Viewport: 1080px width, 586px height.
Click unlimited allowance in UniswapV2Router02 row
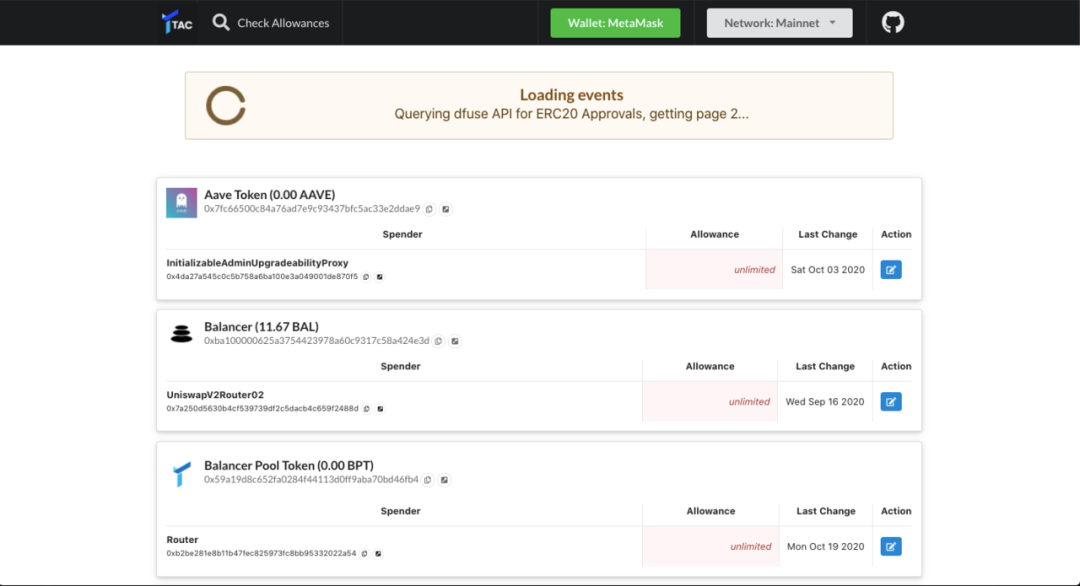[749, 401]
